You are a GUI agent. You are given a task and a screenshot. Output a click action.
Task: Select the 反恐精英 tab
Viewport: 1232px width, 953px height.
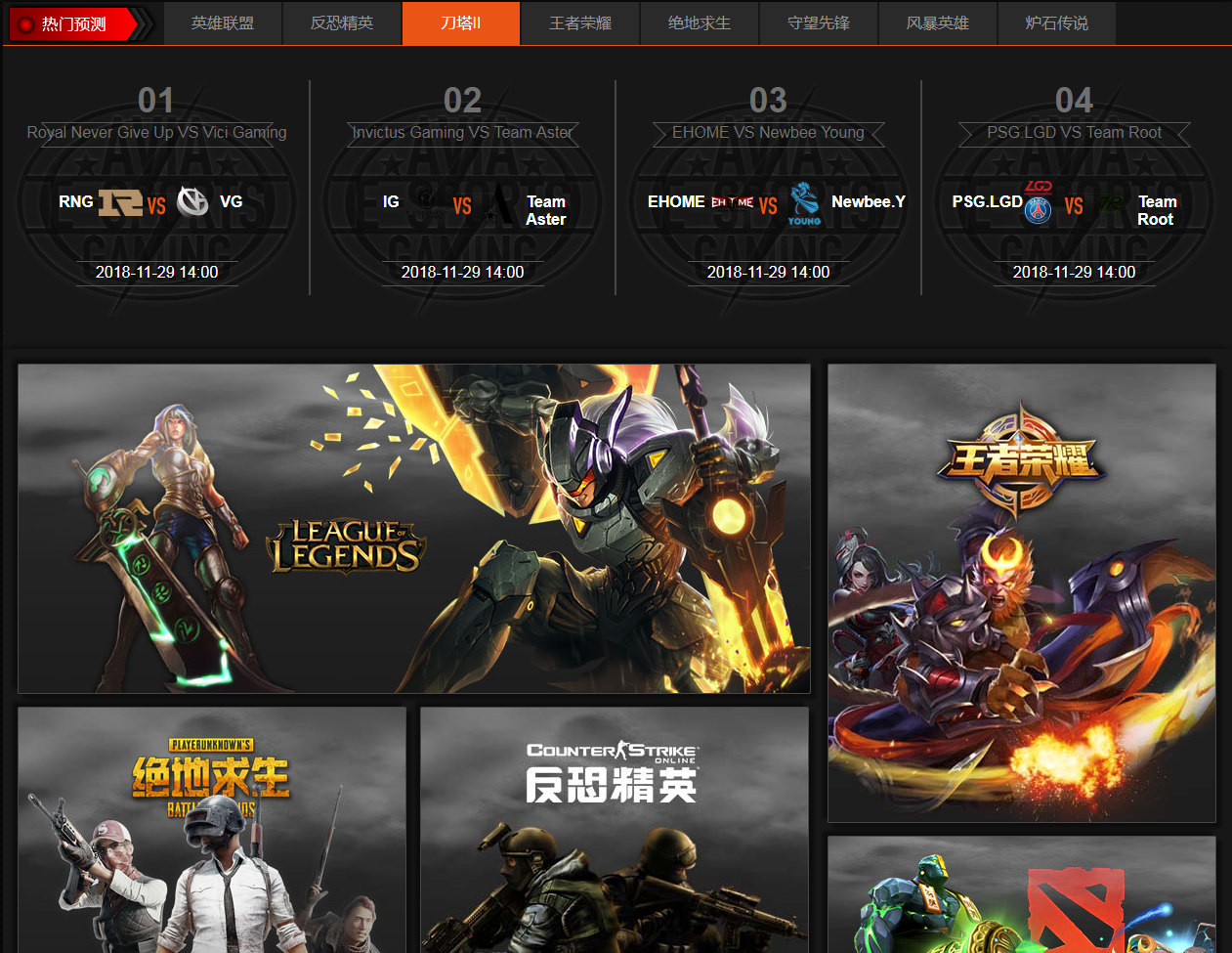click(342, 23)
